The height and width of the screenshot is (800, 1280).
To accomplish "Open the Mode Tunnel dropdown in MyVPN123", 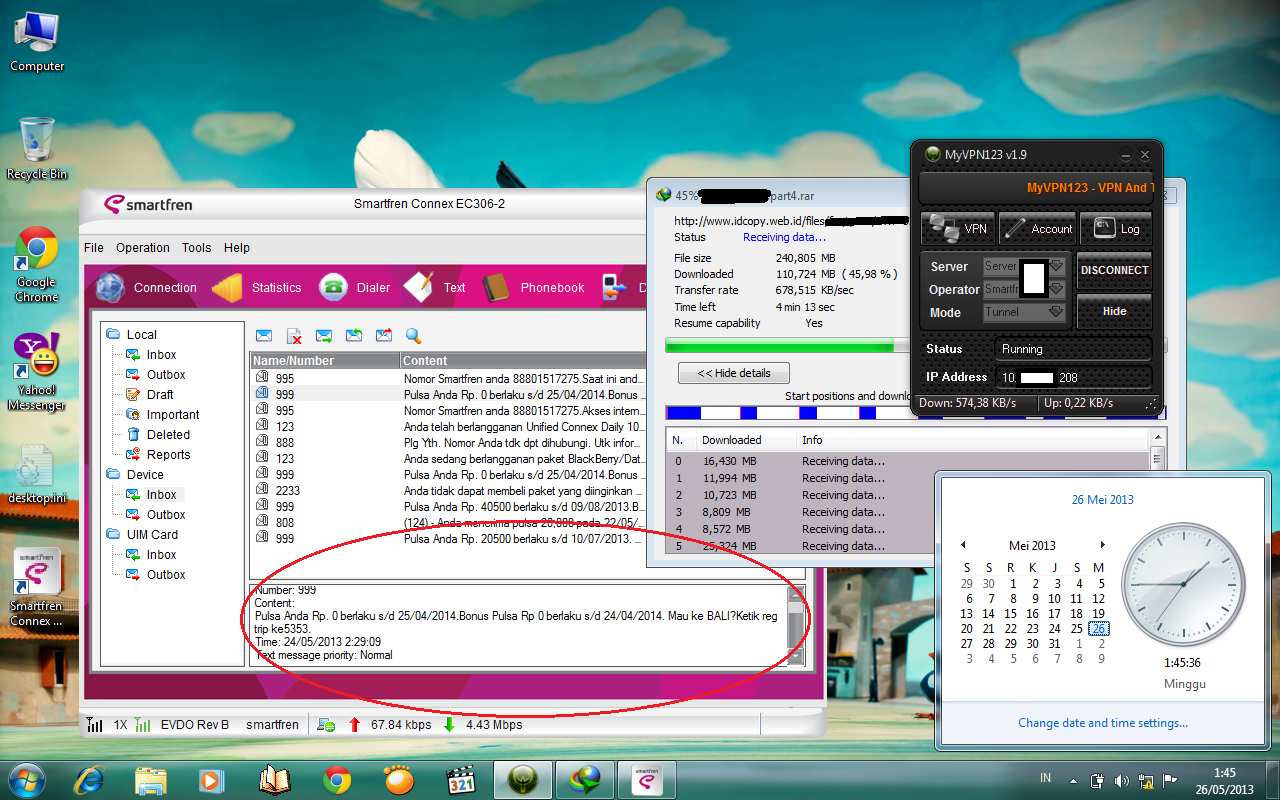I will pyautogui.click(x=1024, y=312).
